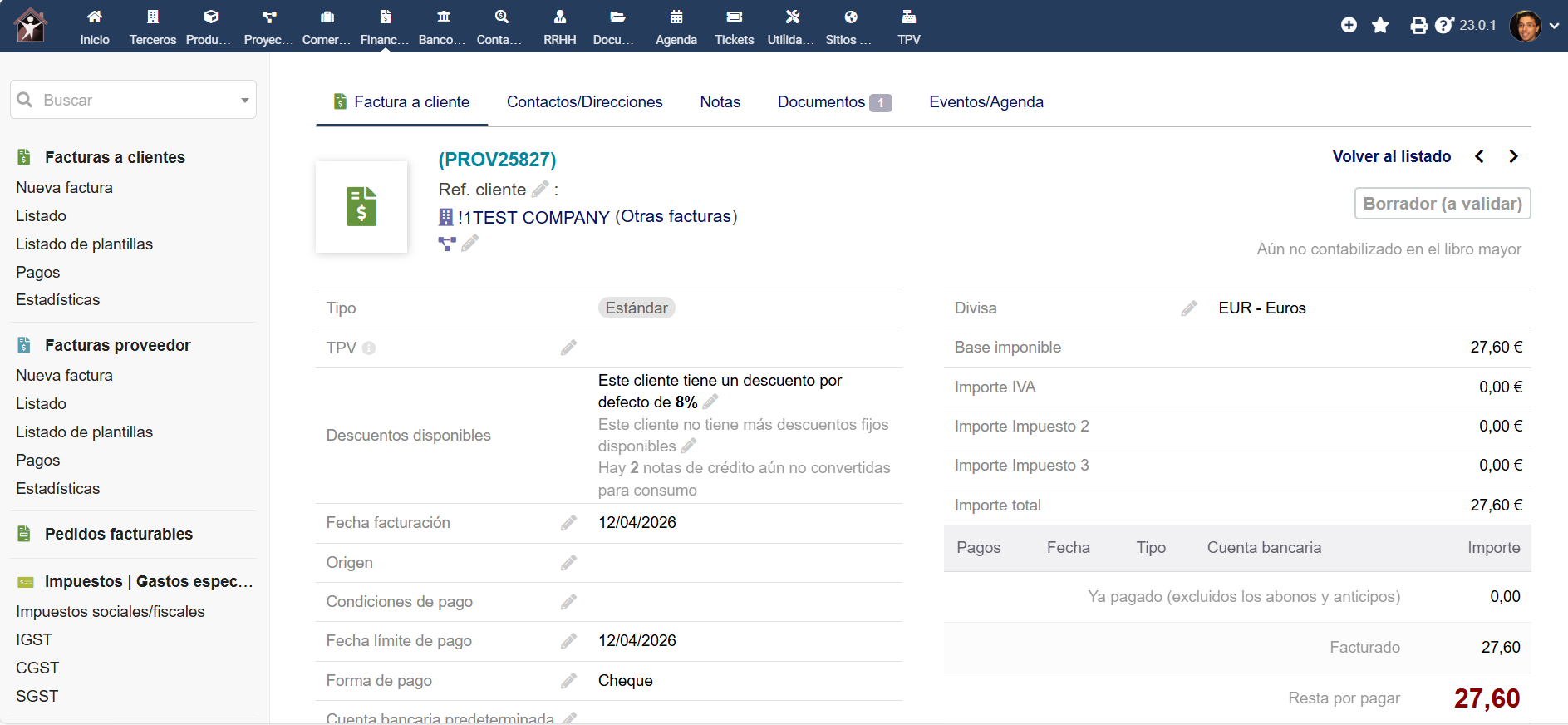Edit Condiciones de pago pencil icon
The height and width of the screenshot is (725, 1568).
click(x=568, y=601)
